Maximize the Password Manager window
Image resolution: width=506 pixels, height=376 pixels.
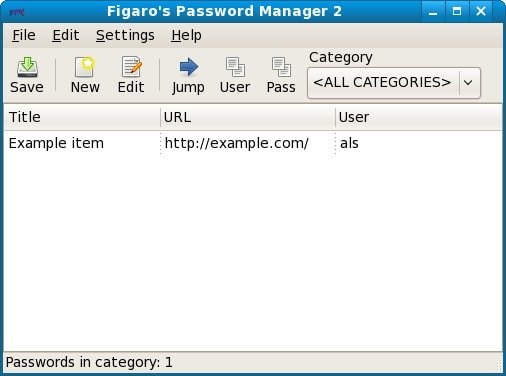click(457, 12)
